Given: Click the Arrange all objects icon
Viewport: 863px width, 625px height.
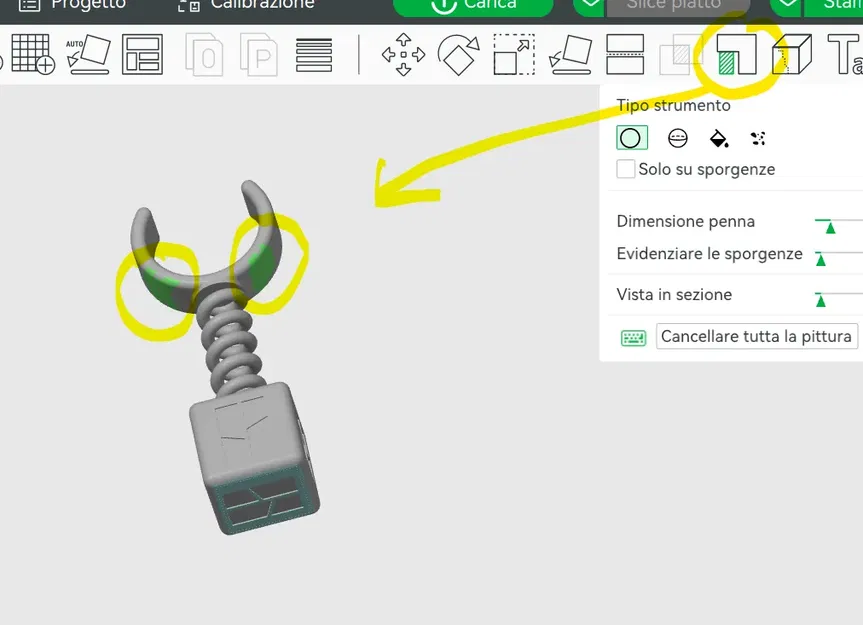Looking at the screenshot, I should 142,54.
